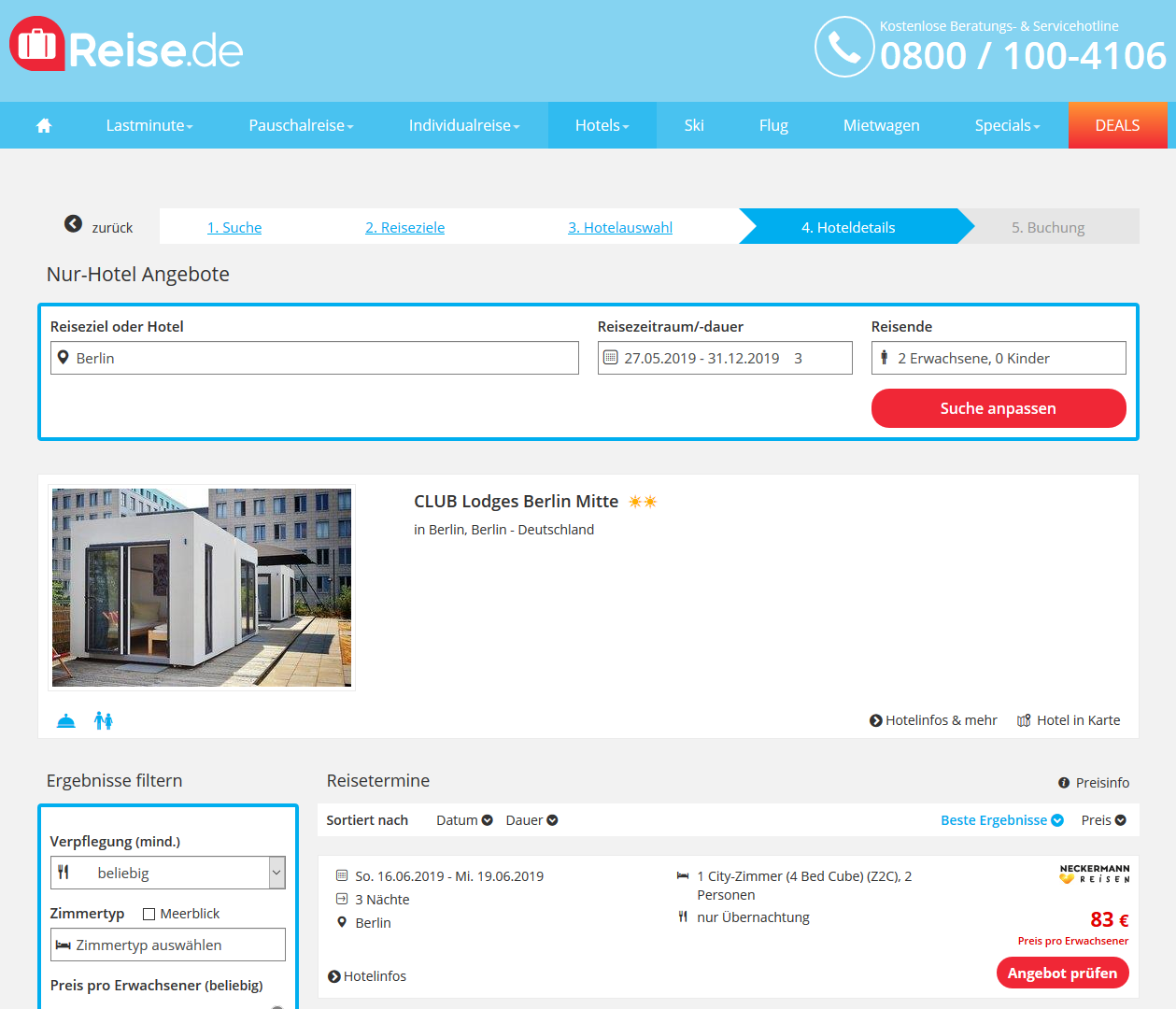Open Hotelinfos & mehr link
Viewport: 1176px width, 1009px height.
coord(933,720)
